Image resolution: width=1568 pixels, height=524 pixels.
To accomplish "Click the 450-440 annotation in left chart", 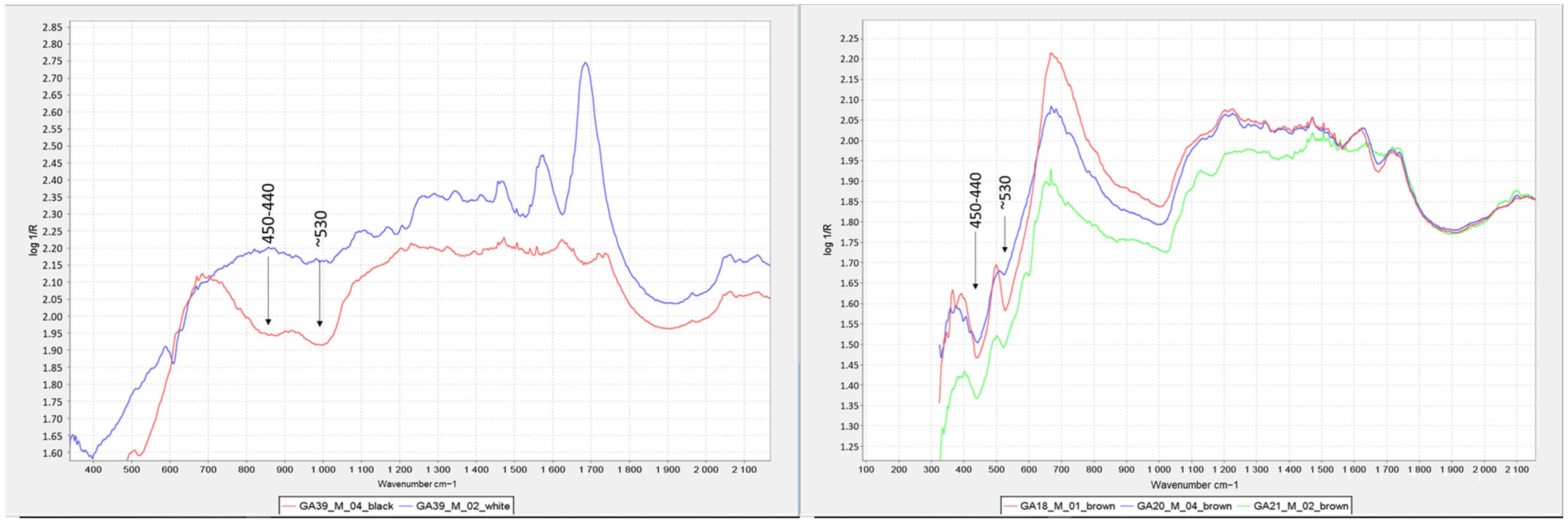I will point(269,214).
